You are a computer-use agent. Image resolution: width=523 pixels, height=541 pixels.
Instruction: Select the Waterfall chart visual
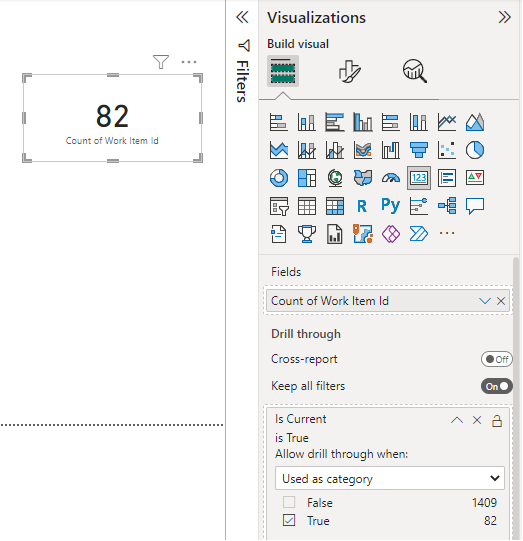pyautogui.click(x=391, y=150)
